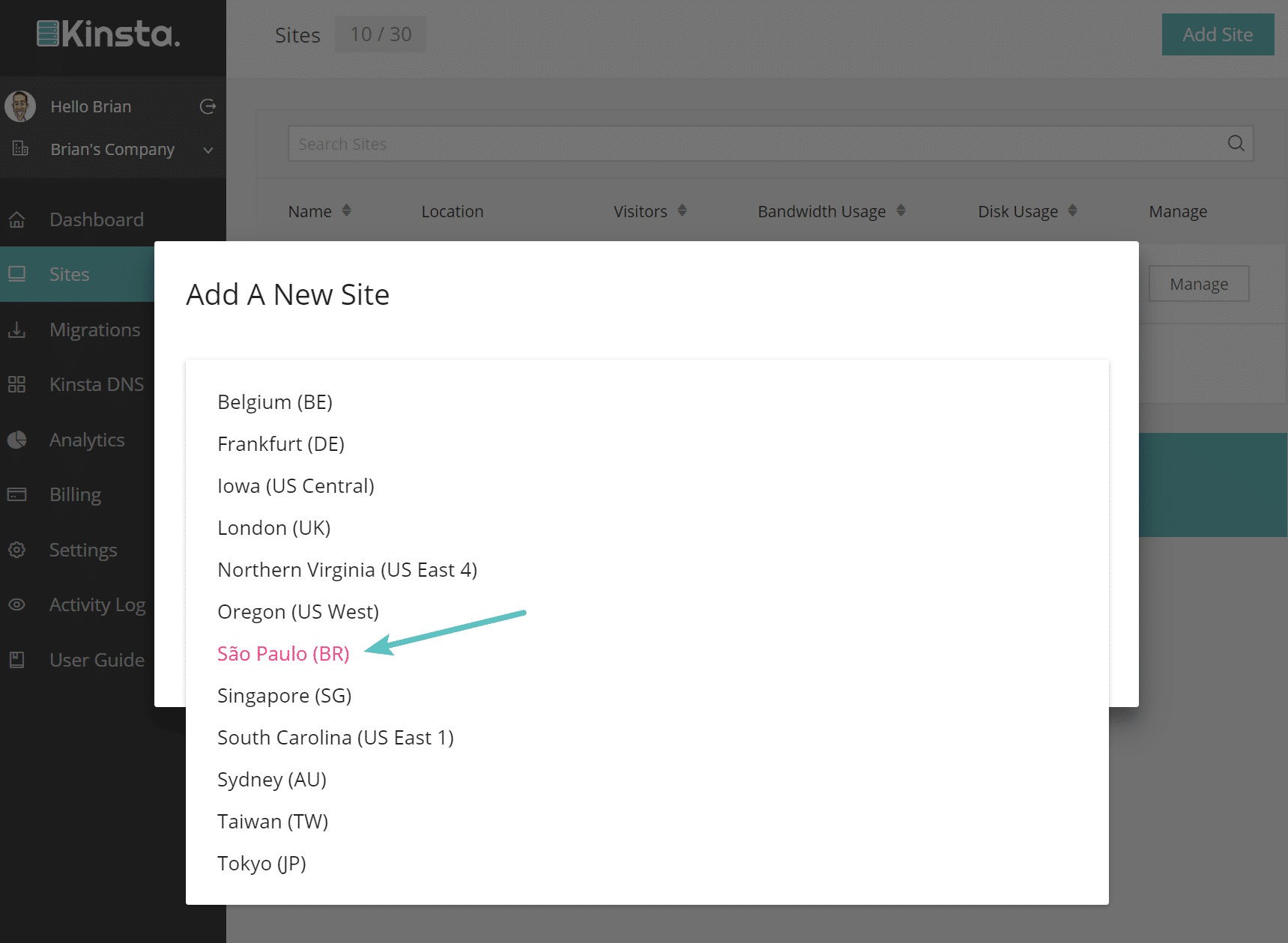This screenshot has height=943, width=1288.
Task: Click the Dashboard home icon
Action: [x=17, y=219]
